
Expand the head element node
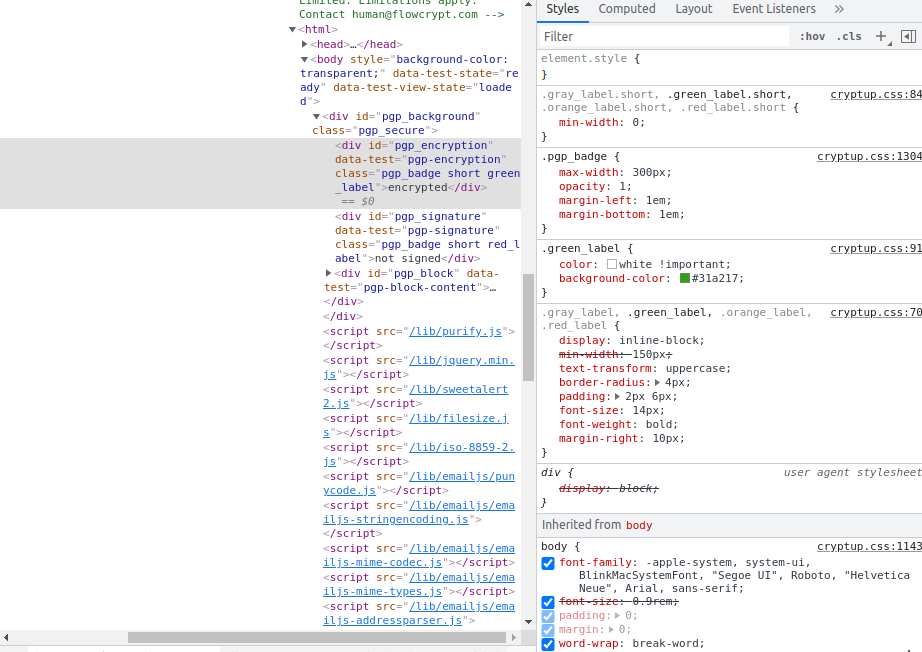304,44
